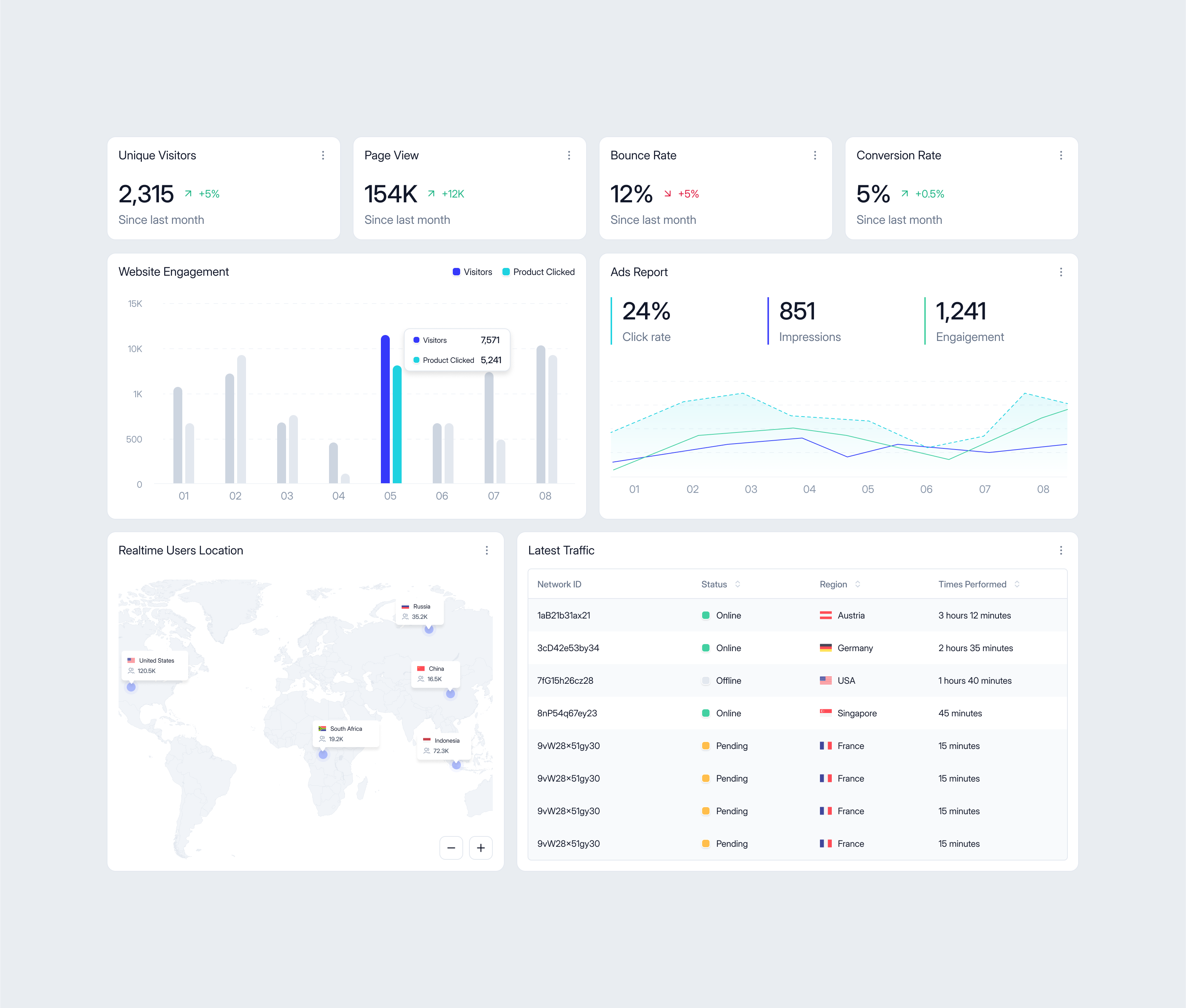
Task: Open Page View card kebab menu
Action: click(569, 155)
